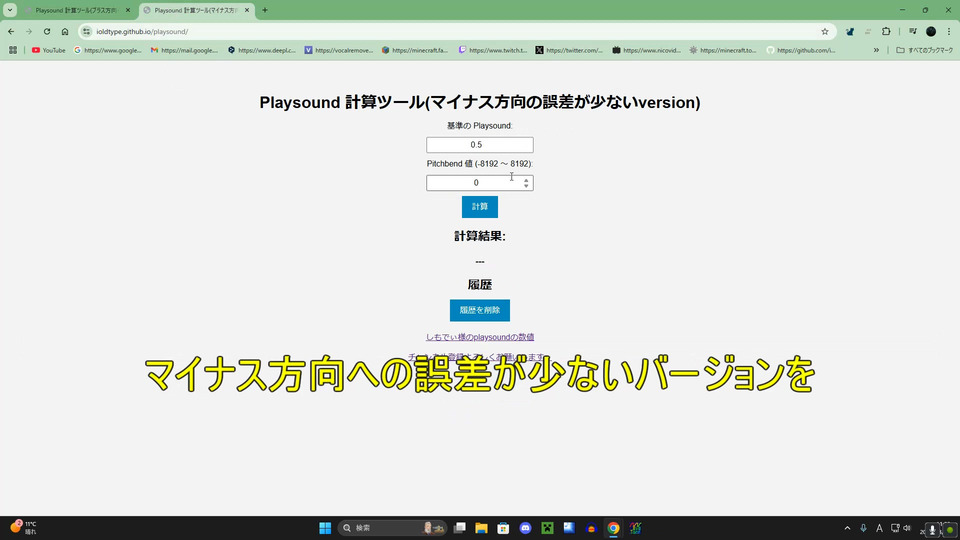Close the first Playsound tab
The width and height of the screenshot is (960, 540).
tap(128, 10)
